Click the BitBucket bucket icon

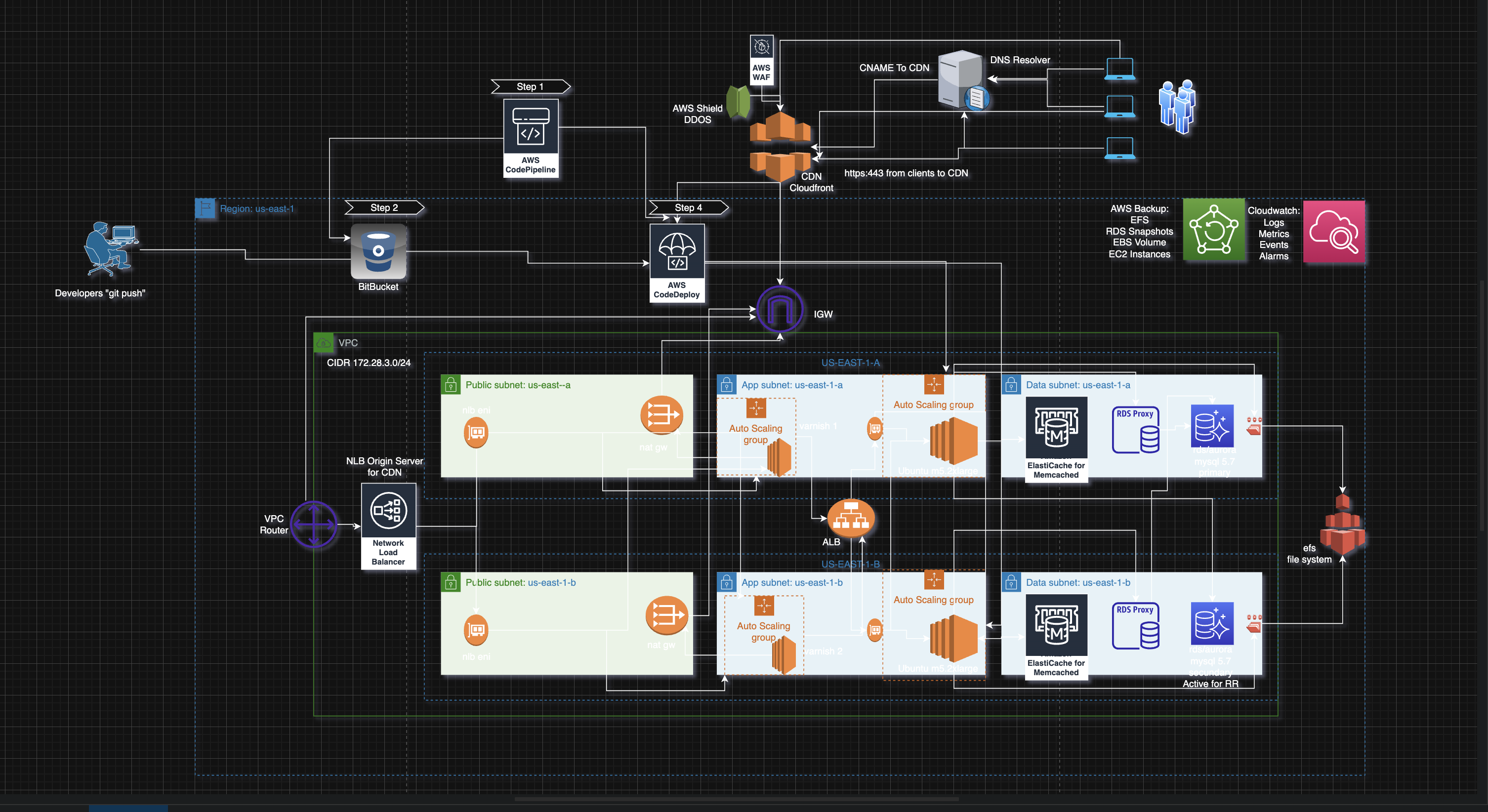[x=378, y=252]
